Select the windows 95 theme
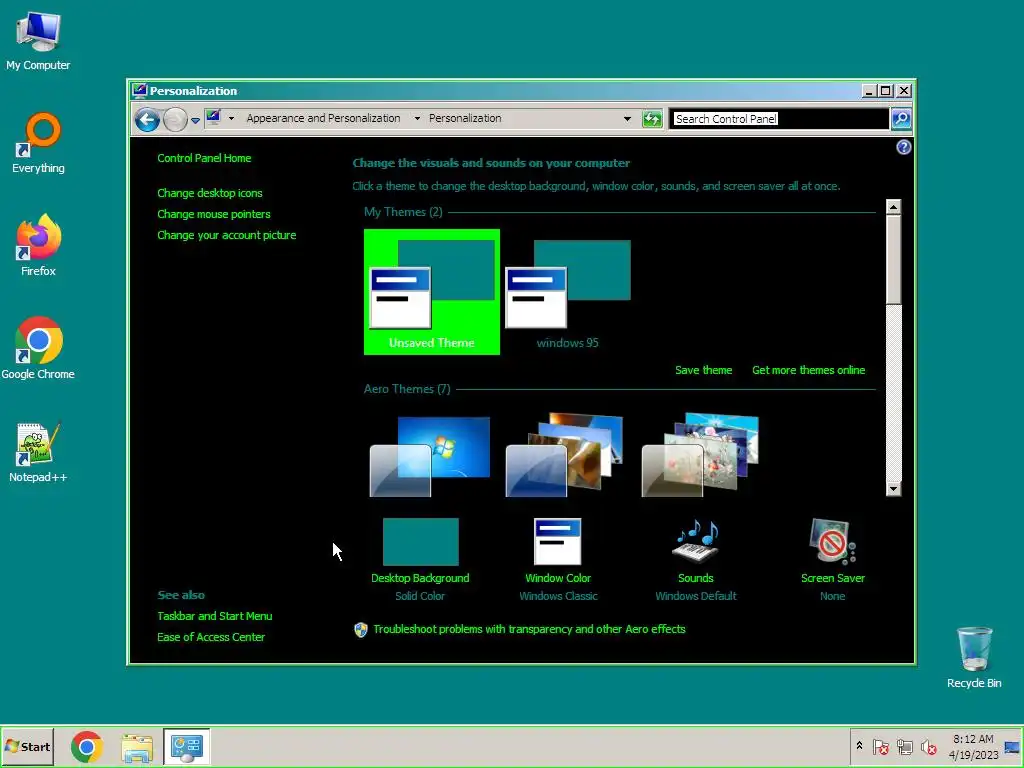The image size is (1024, 768). [x=568, y=292]
